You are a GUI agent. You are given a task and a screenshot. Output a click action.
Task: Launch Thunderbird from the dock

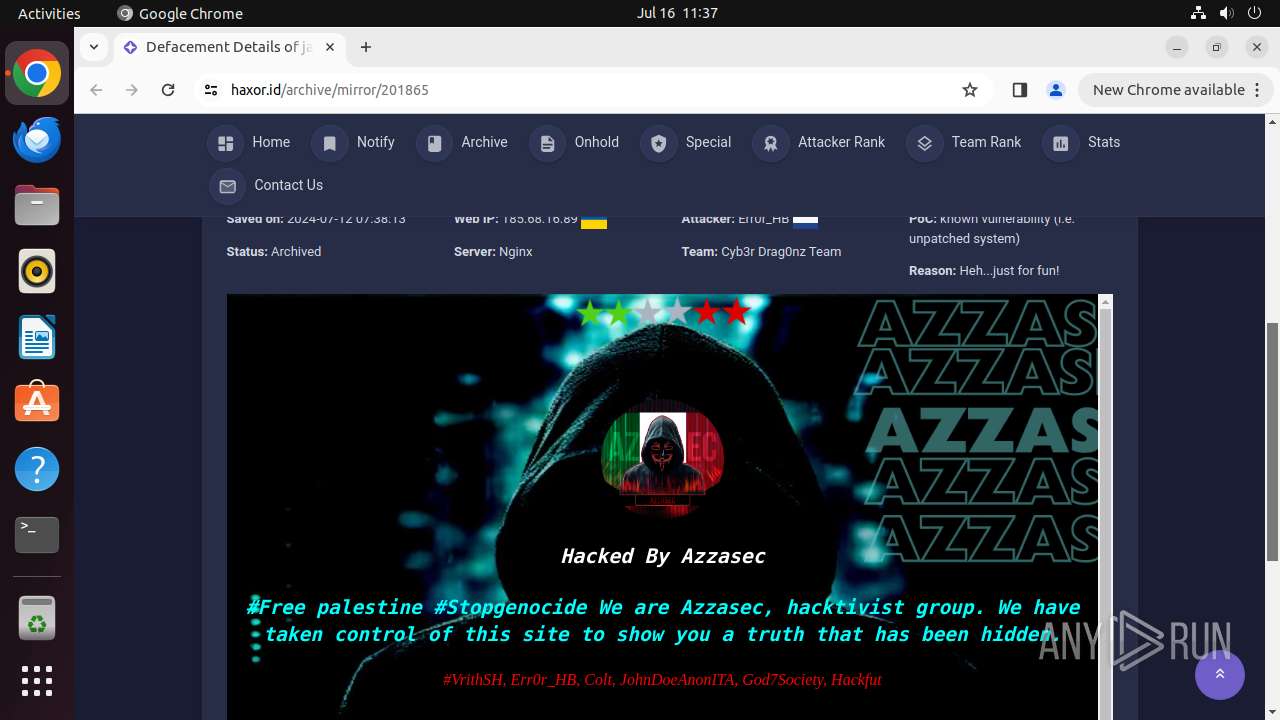[37, 139]
